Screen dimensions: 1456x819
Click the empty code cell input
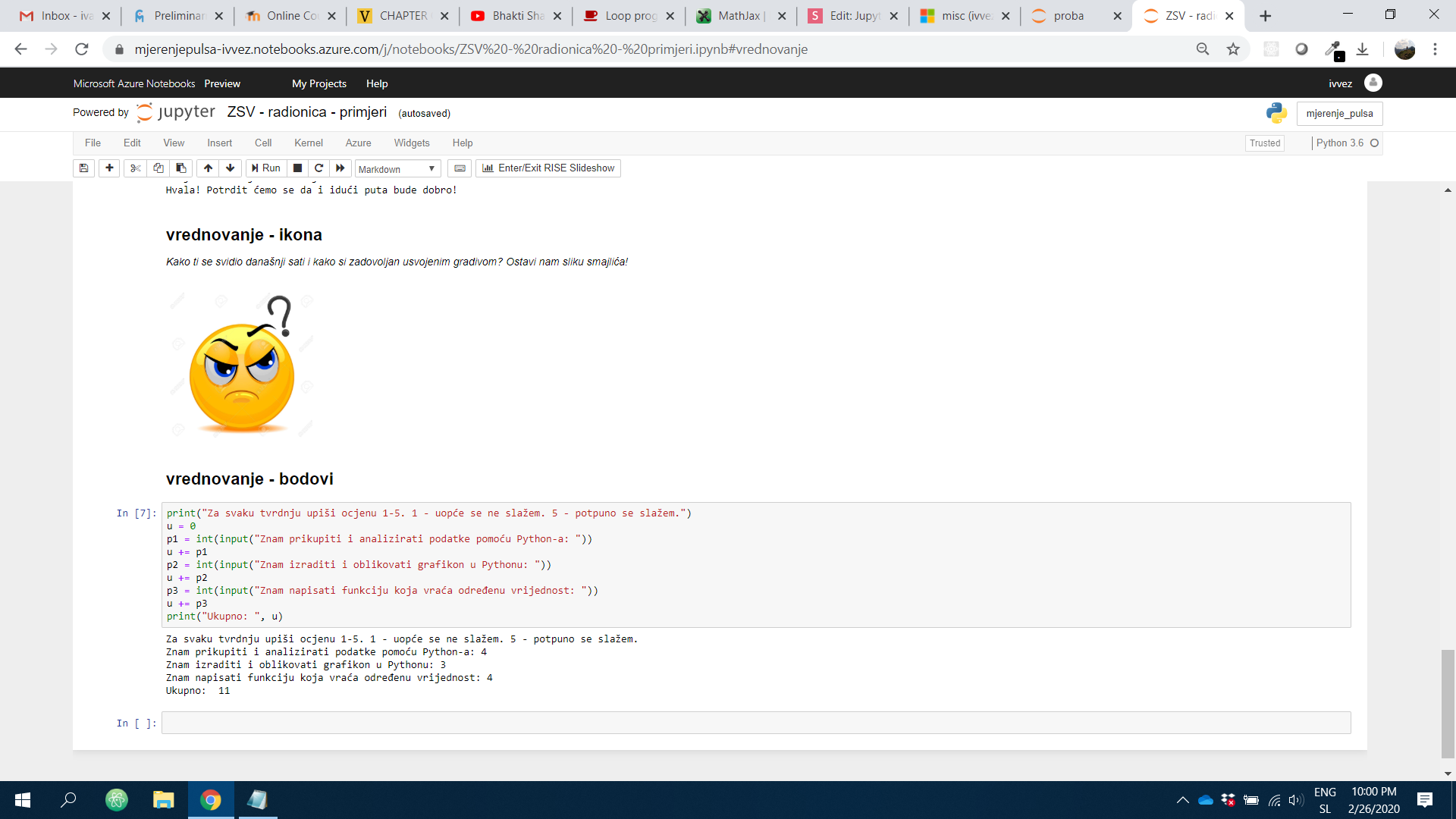tap(755, 723)
